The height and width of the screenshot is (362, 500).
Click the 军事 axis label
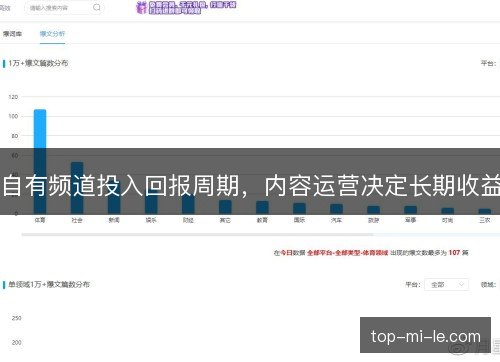pyautogui.click(x=410, y=220)
